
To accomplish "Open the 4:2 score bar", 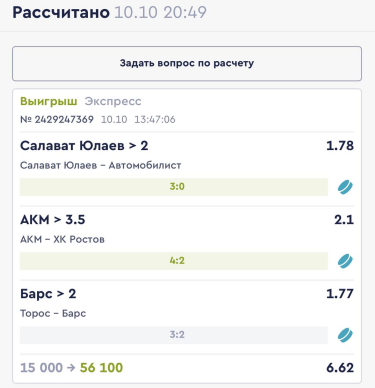I will pos(174,261).
